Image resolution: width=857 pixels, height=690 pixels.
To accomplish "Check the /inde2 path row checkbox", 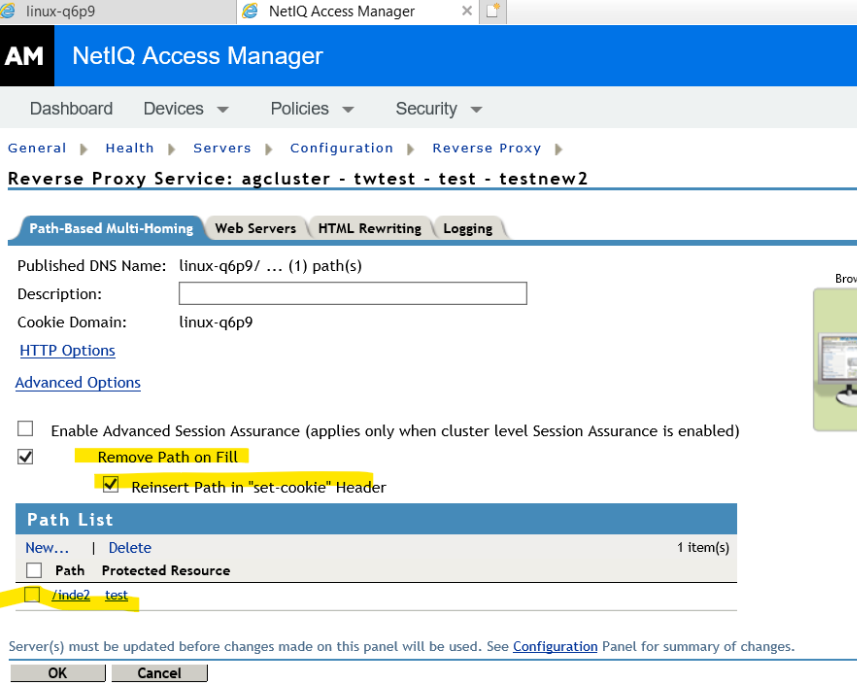I will tap(32, 594).
